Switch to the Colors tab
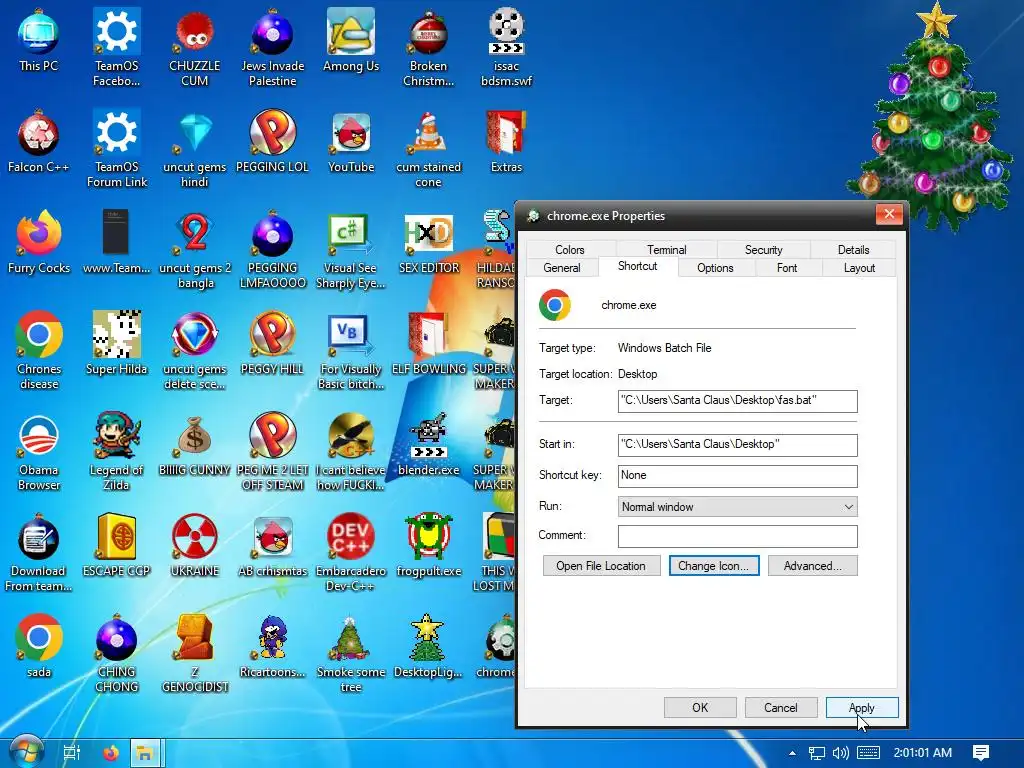 [x=569, y=249]
